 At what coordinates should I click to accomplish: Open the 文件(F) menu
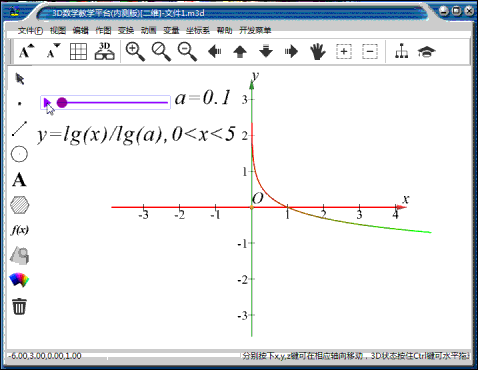click(x=30, y=31)
